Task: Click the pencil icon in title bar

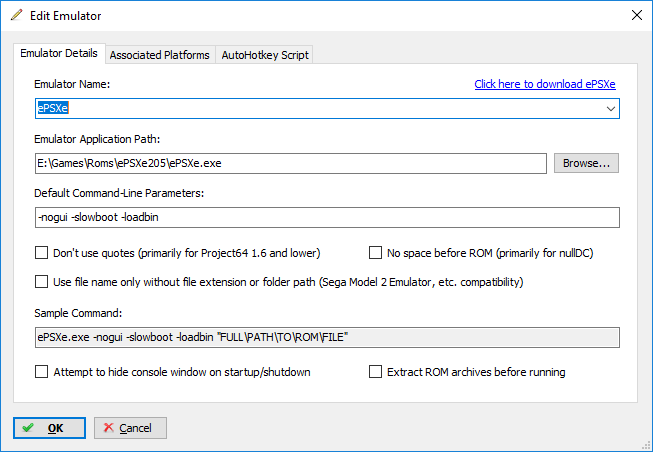Action: pyautogui.click(x=17, y=15)
